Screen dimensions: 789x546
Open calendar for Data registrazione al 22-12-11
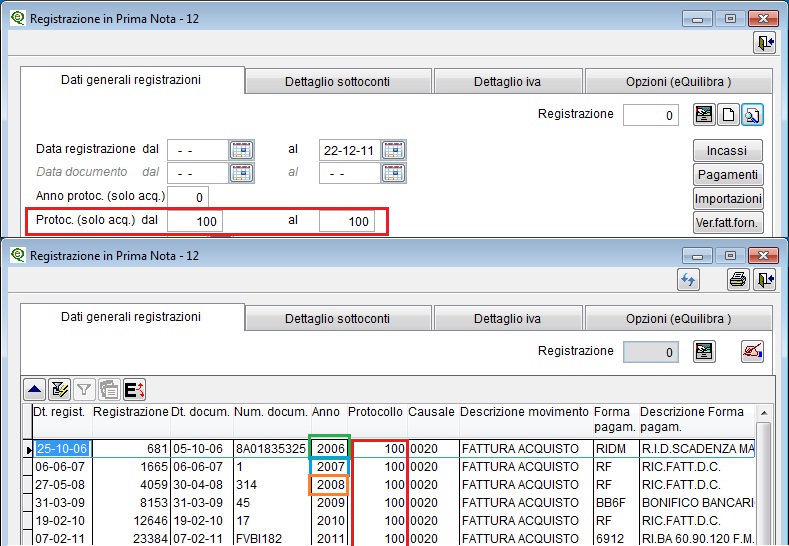pos(393,150)
